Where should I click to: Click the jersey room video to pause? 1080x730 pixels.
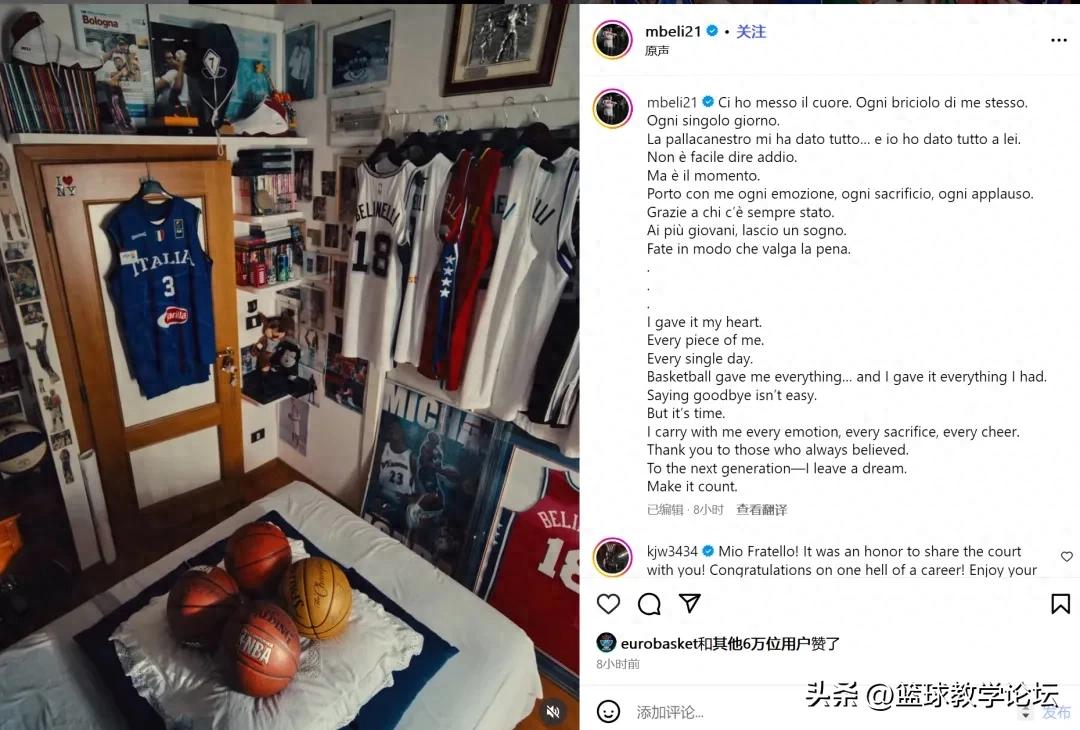click(289, 367)
